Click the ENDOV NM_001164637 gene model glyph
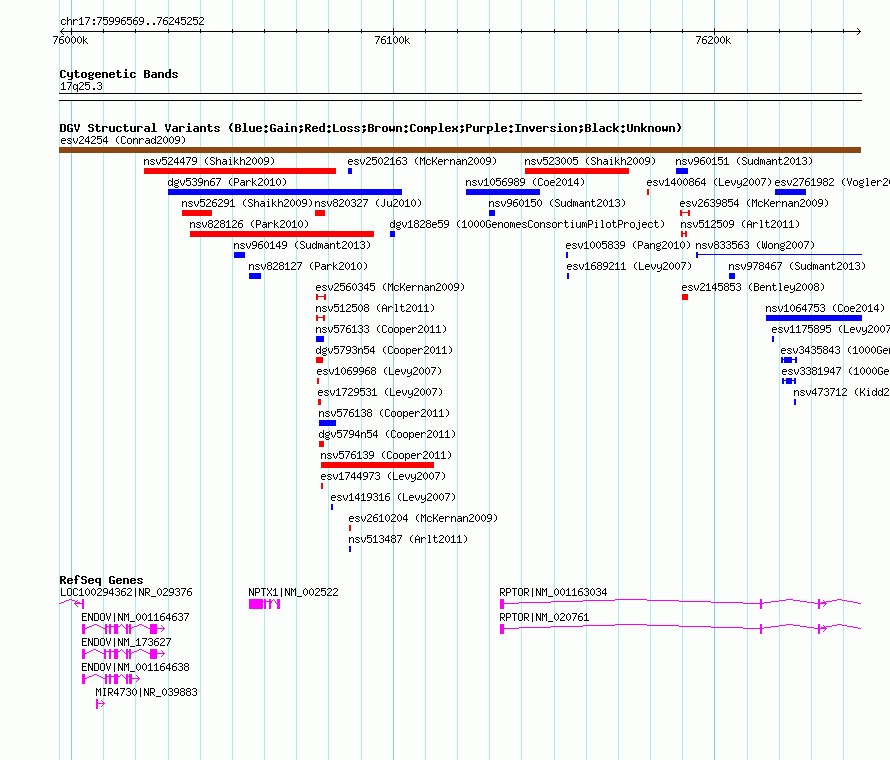This screenshot has width=890, height=760. coord(123,629)
